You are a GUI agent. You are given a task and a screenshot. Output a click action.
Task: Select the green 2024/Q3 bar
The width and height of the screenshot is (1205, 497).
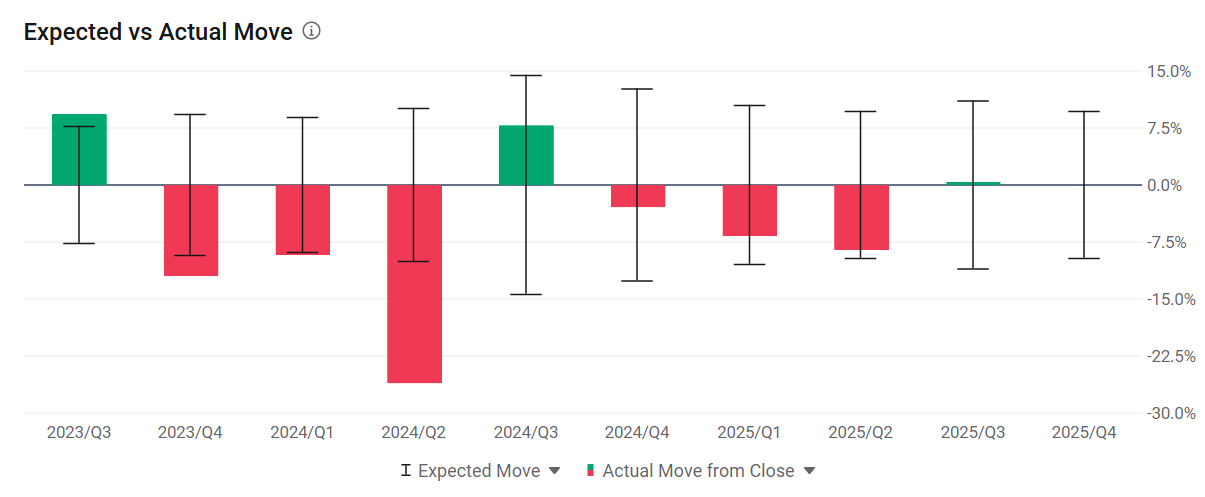(x=526, y=155)
